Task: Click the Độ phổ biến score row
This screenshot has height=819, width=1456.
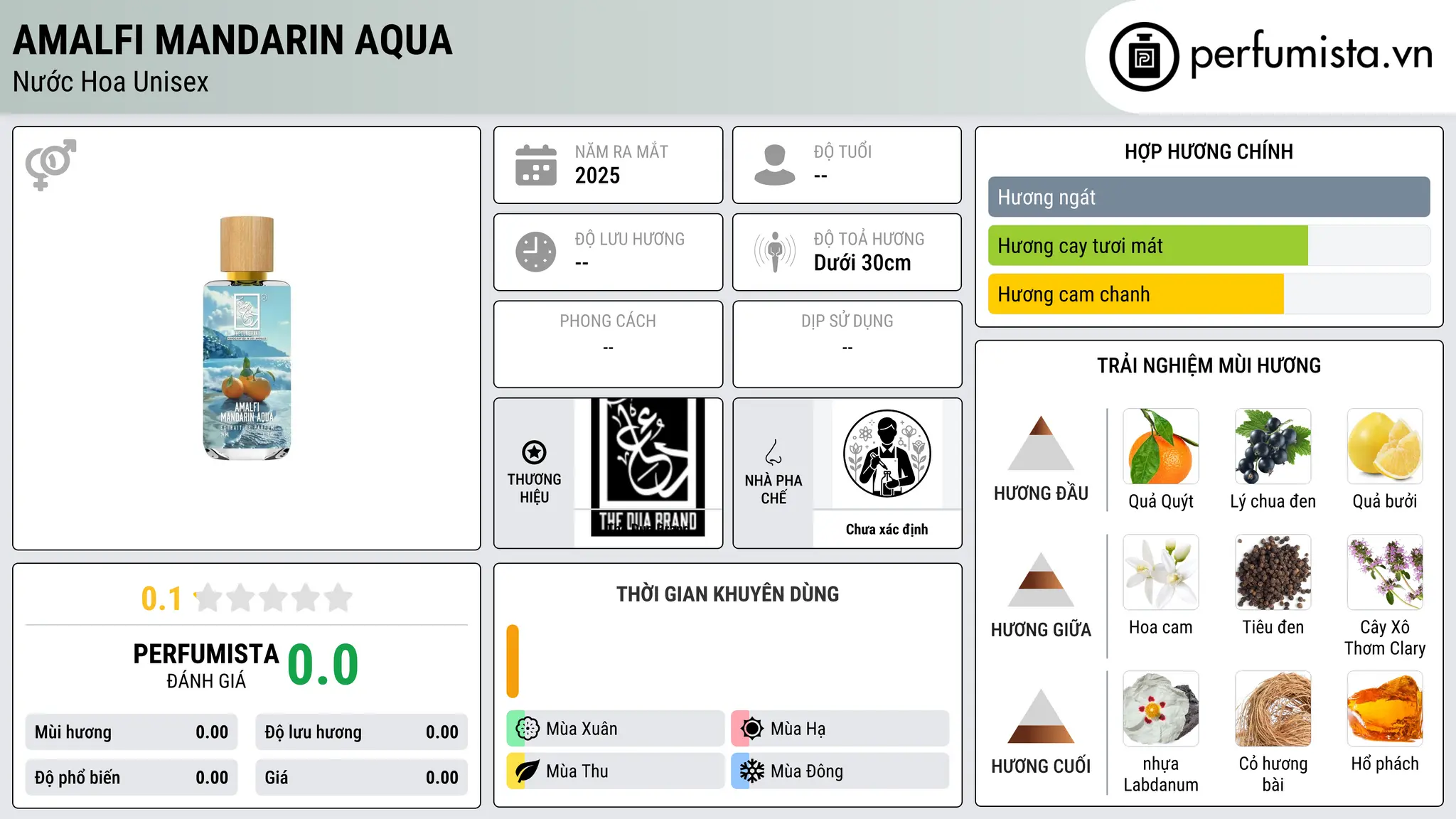Action: (x=132, y=778)
